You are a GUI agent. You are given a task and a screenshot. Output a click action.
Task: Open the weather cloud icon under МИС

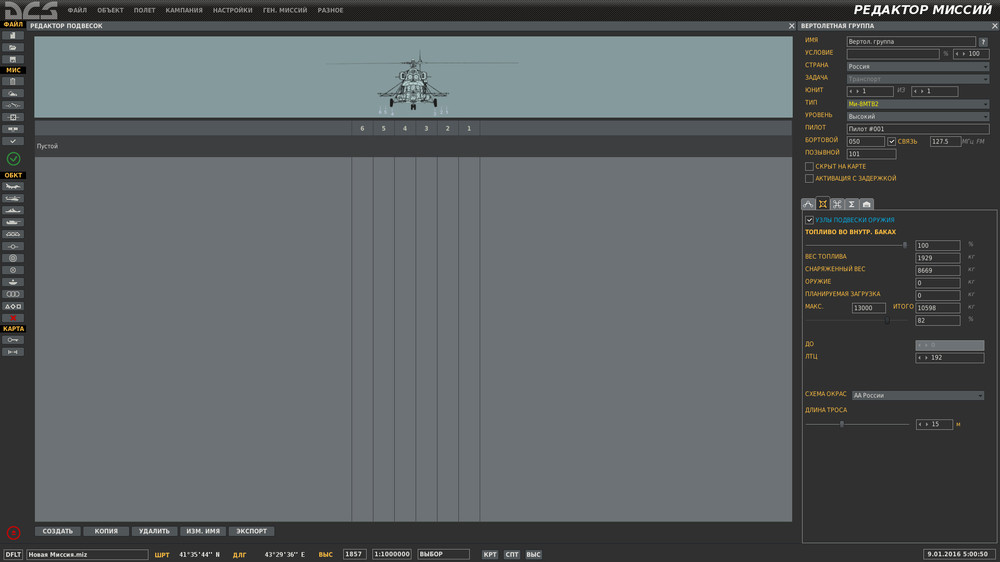(x=13, y=94)
